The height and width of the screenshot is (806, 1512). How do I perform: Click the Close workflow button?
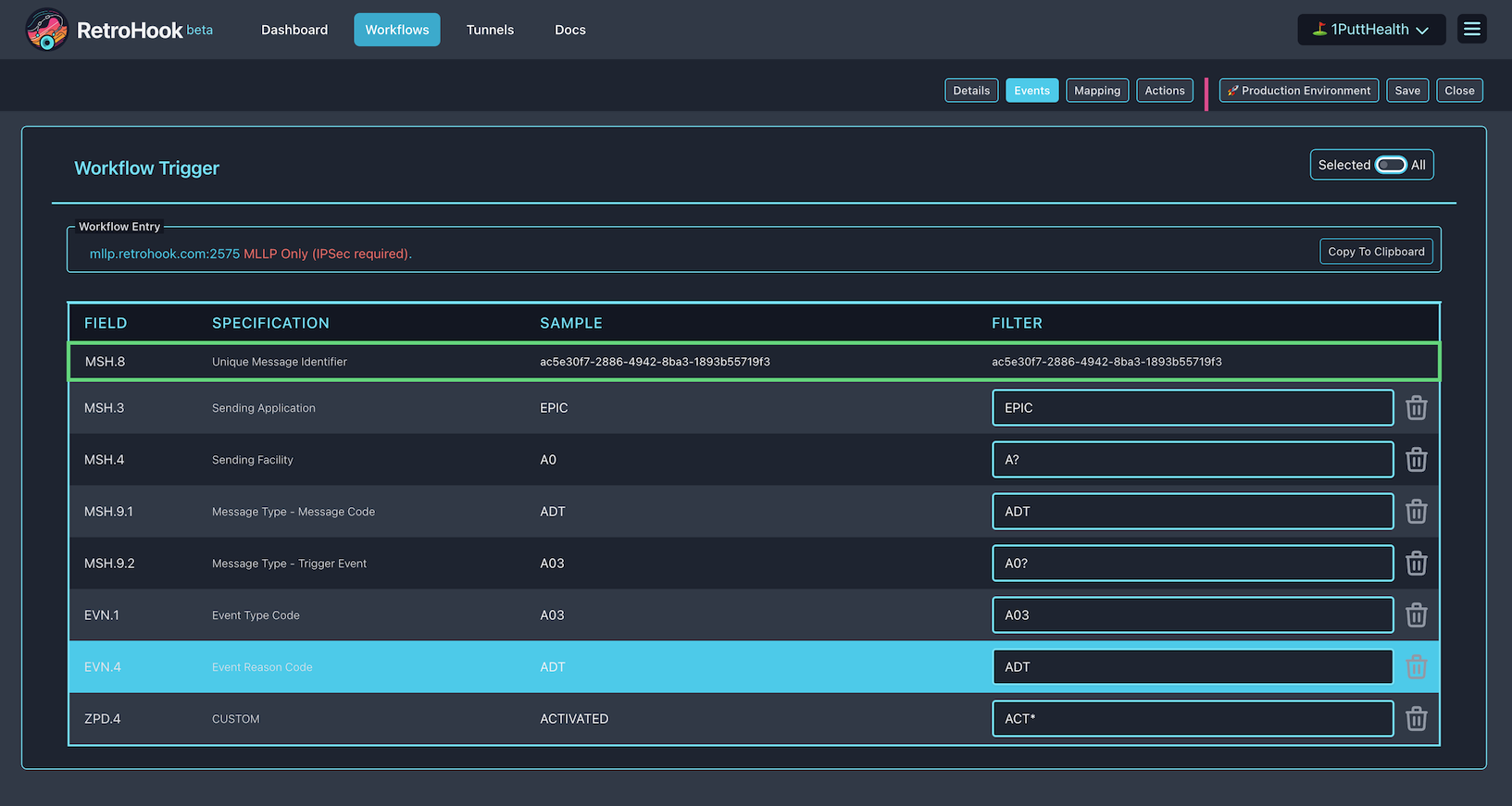coord(1459,91)
